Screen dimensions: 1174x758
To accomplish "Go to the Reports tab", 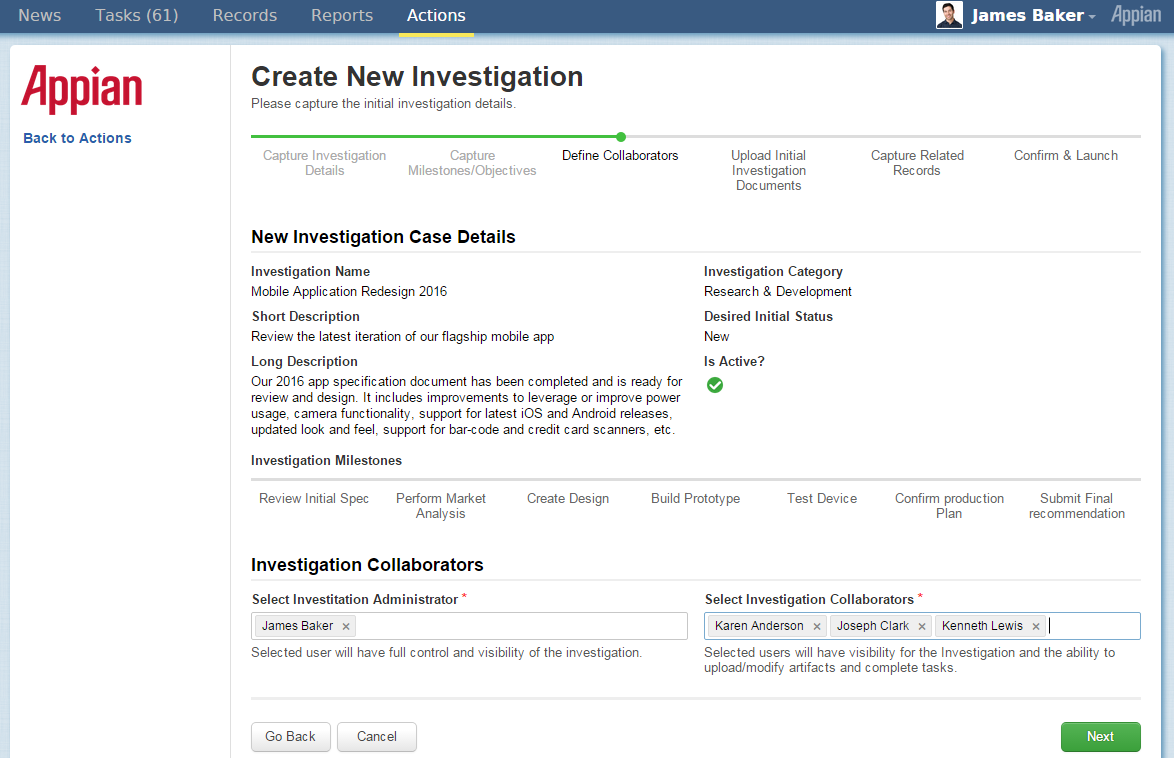I will pyautogui.click(x=342, y=15).
